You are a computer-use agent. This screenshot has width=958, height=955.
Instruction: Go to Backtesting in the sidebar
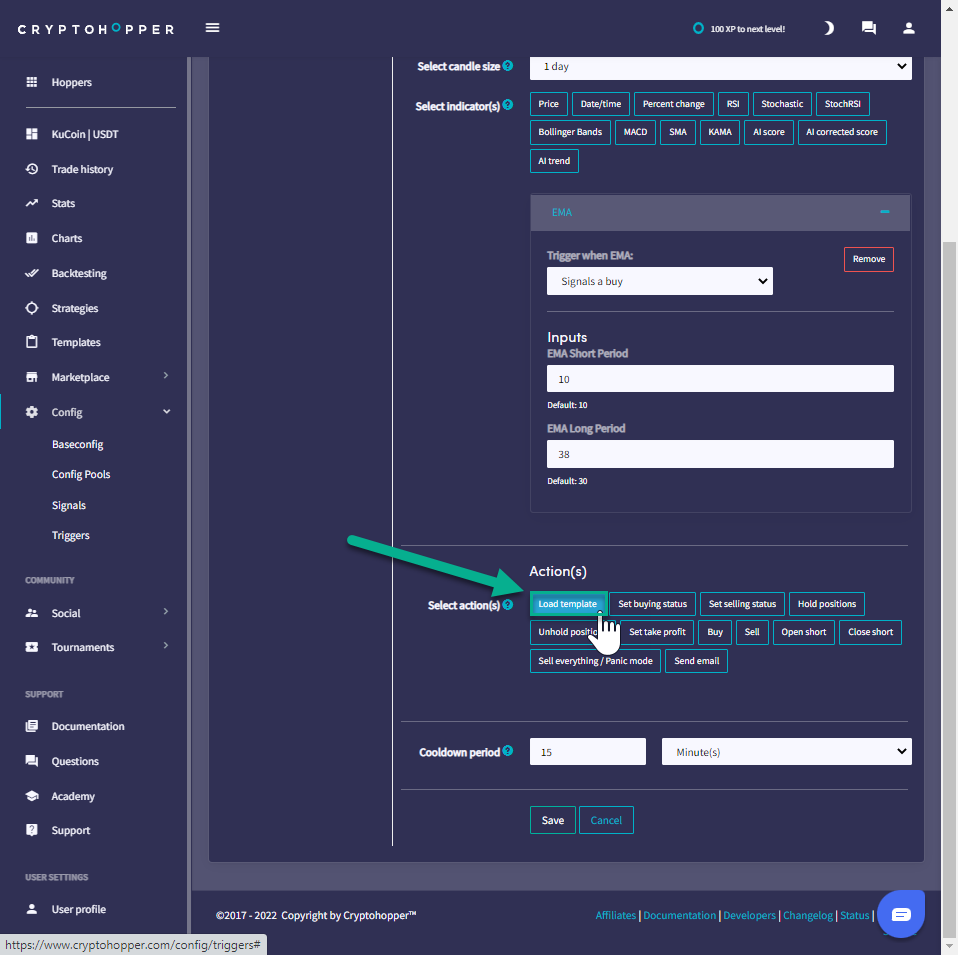(79, 273)
